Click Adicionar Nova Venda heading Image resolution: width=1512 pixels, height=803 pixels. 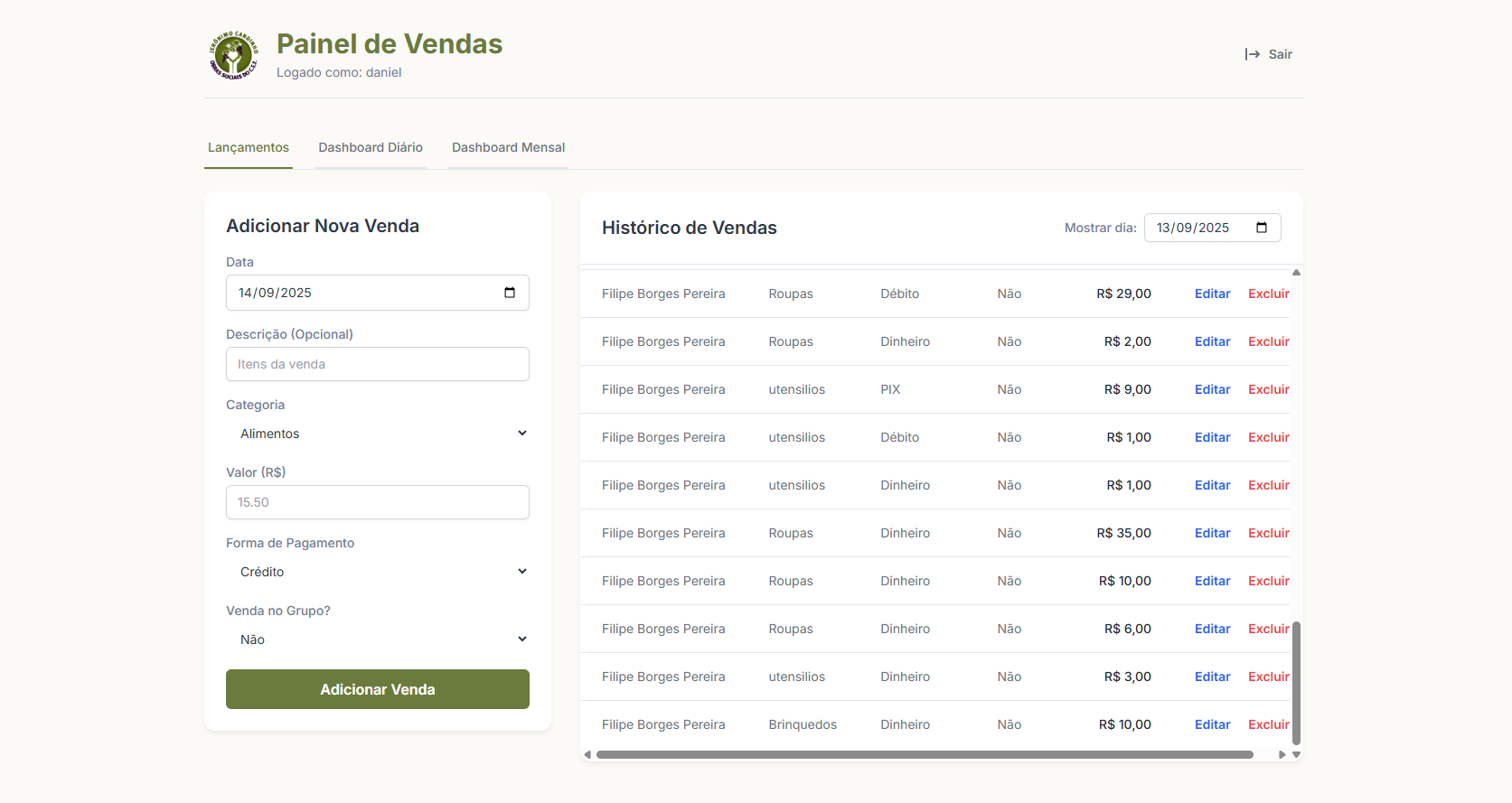pyautogui.click(x=323, y=226)
